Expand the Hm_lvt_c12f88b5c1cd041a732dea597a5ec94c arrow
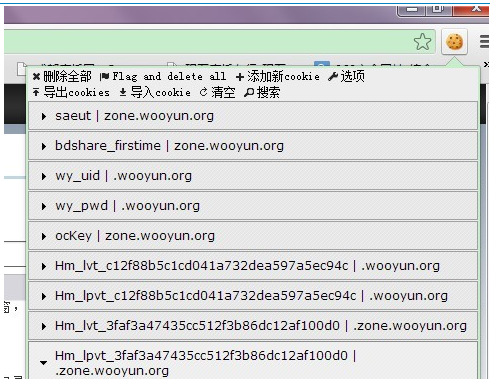Viewport: 490px width, 379px height. pos(44,266)
